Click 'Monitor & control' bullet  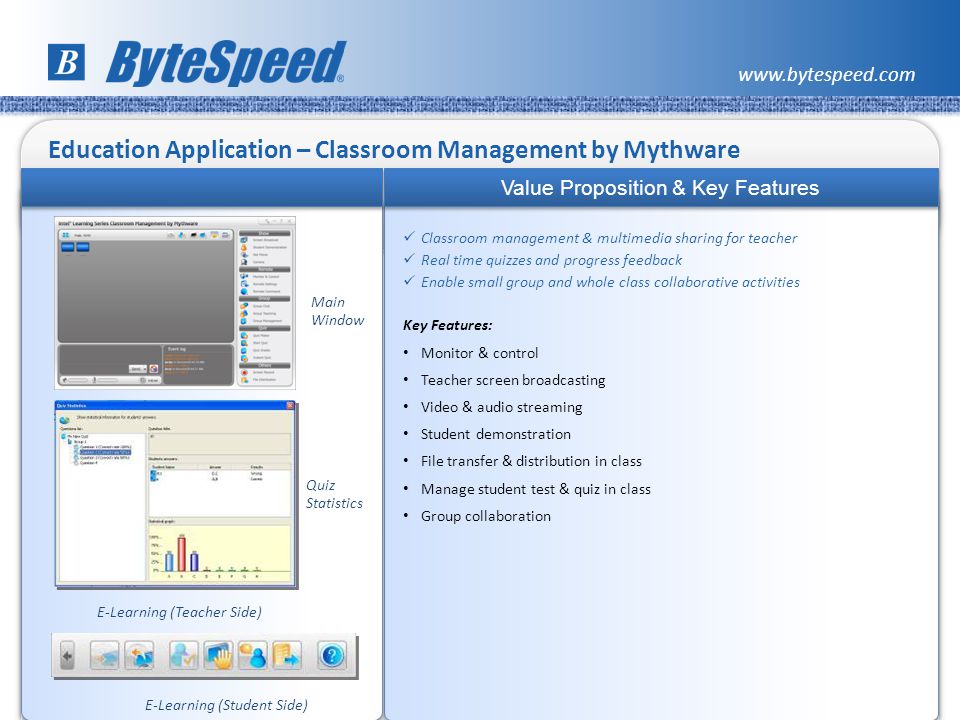click(x=479, y=353)
